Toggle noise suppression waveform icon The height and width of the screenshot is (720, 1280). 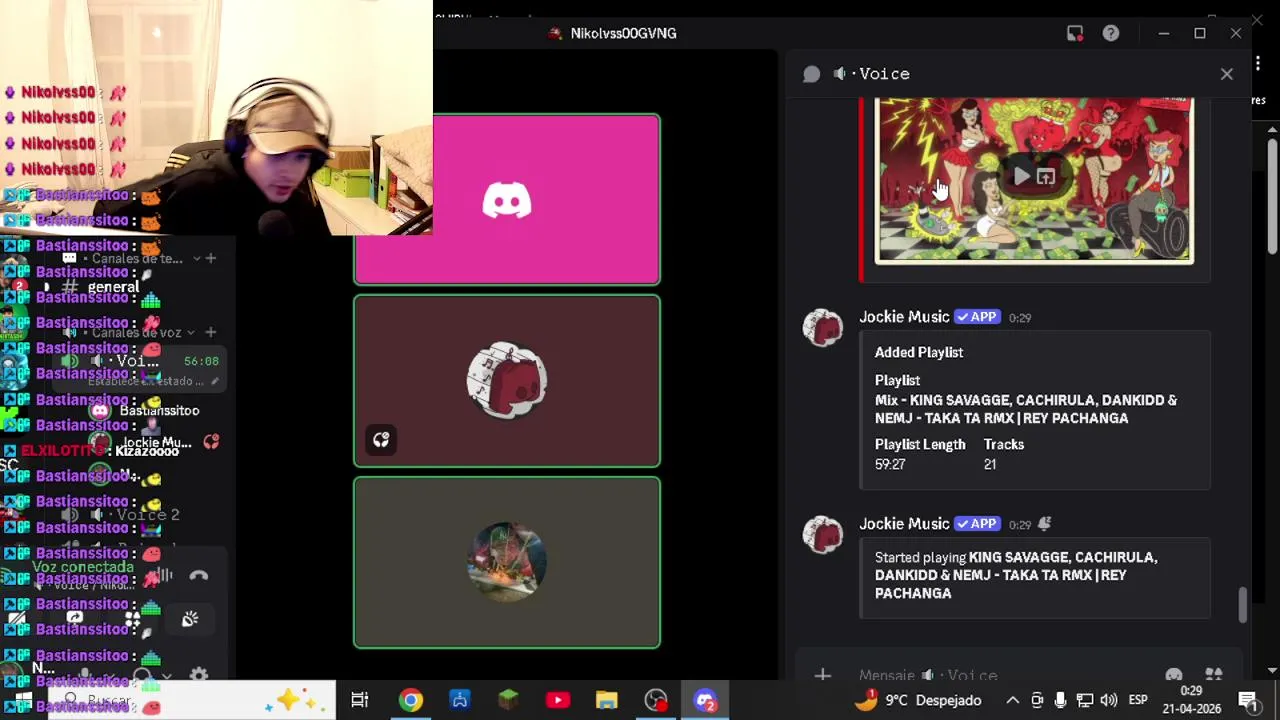pyautogui.click(x=163, y=575)
